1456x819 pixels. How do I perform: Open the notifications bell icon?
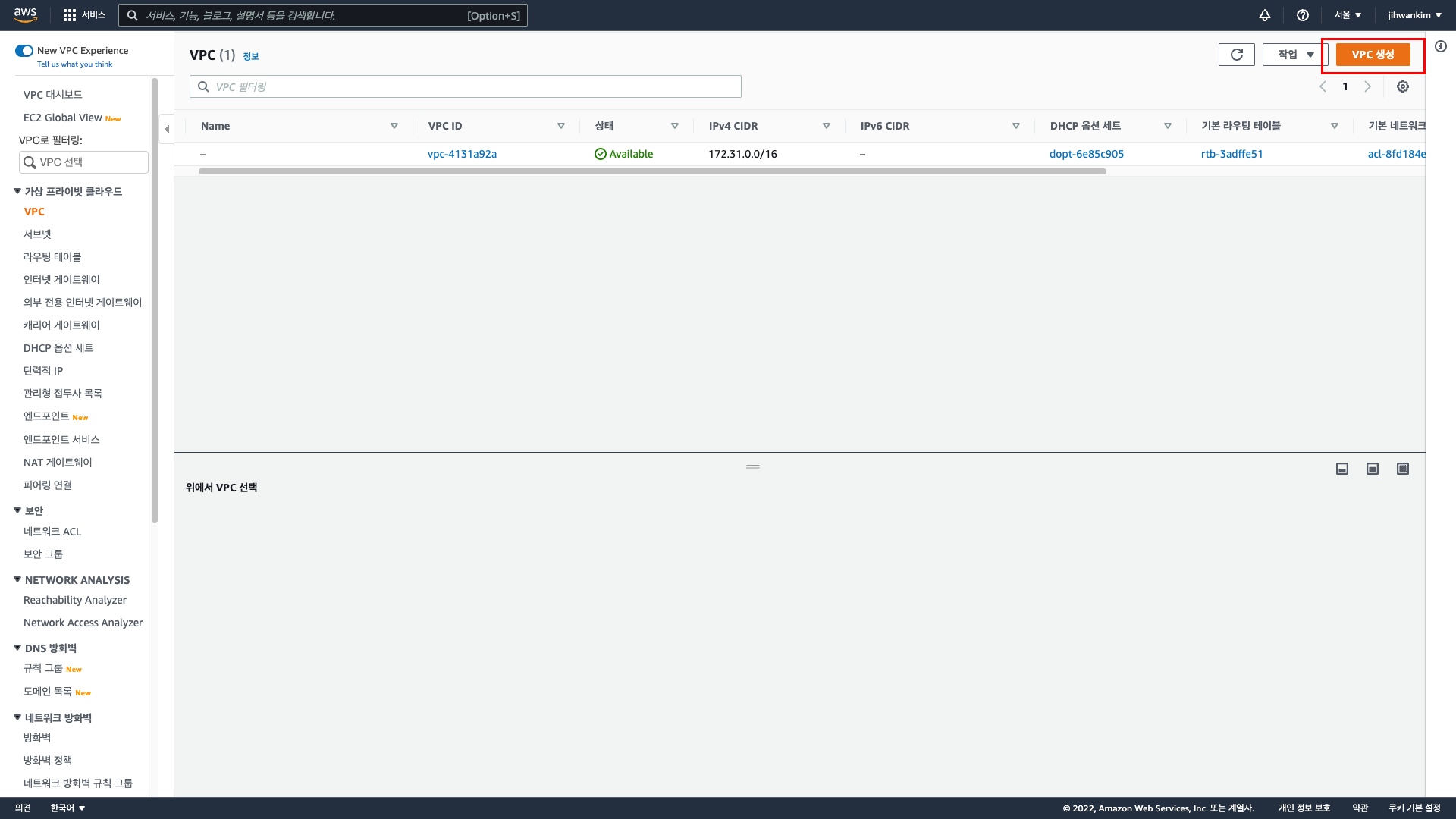tap(1265, 15)
